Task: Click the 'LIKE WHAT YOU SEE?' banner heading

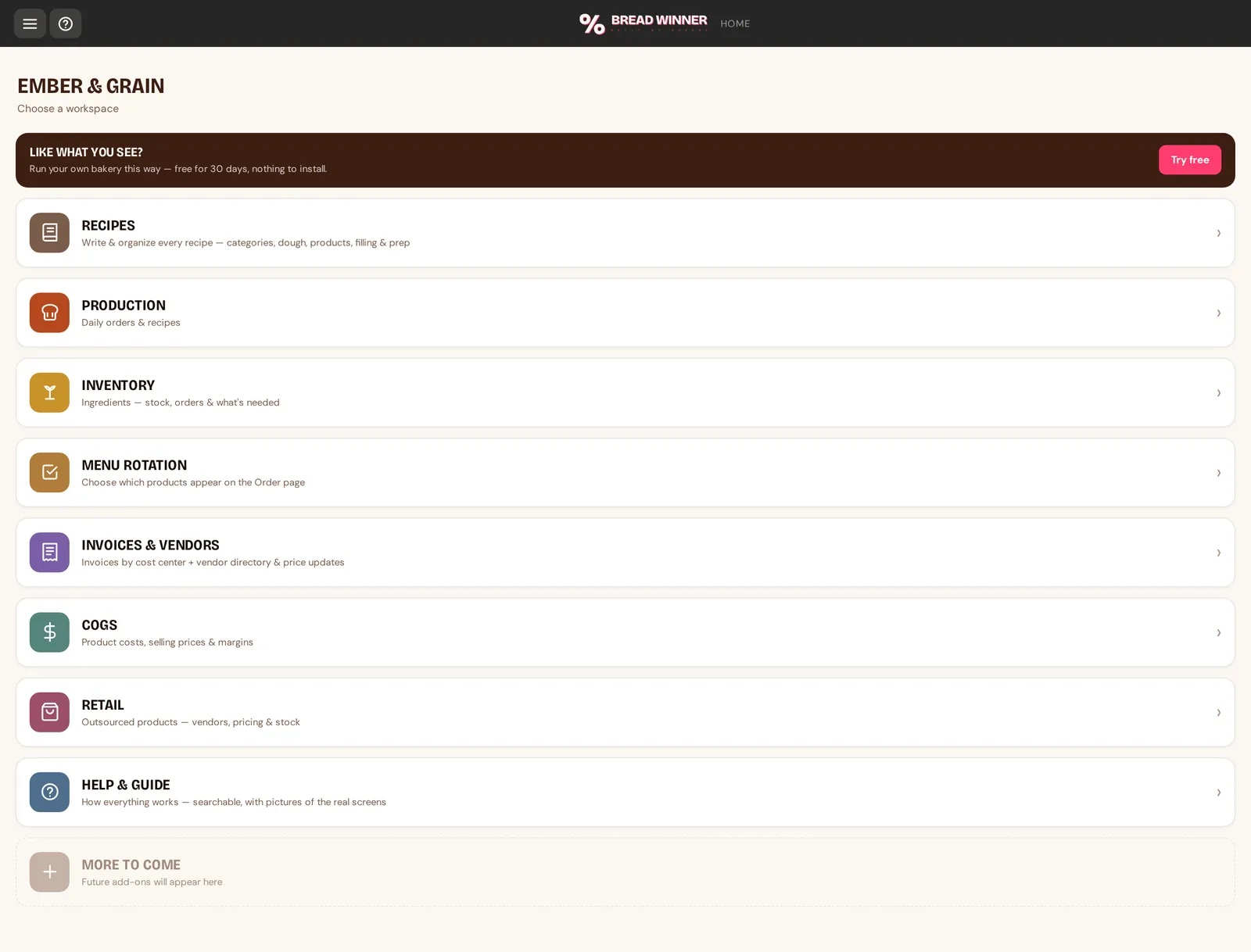Action: [86, 152]
